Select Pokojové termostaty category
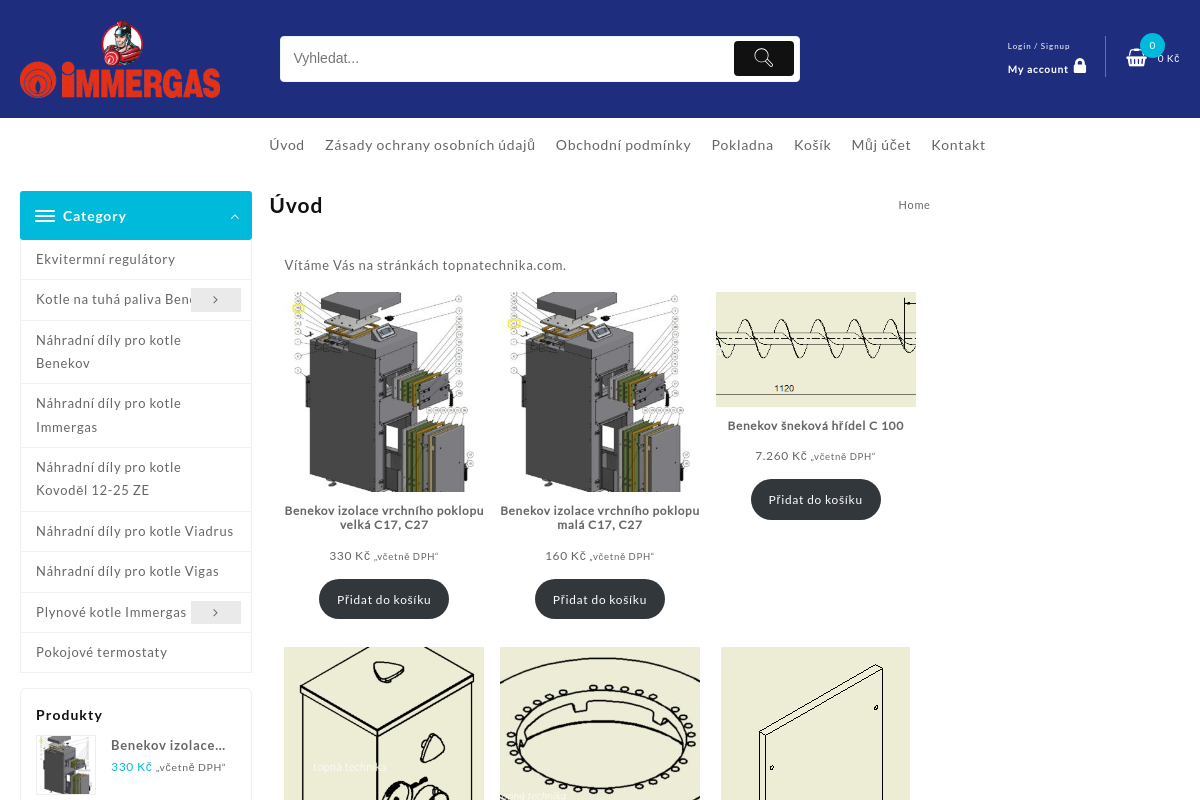 (102, 652)
